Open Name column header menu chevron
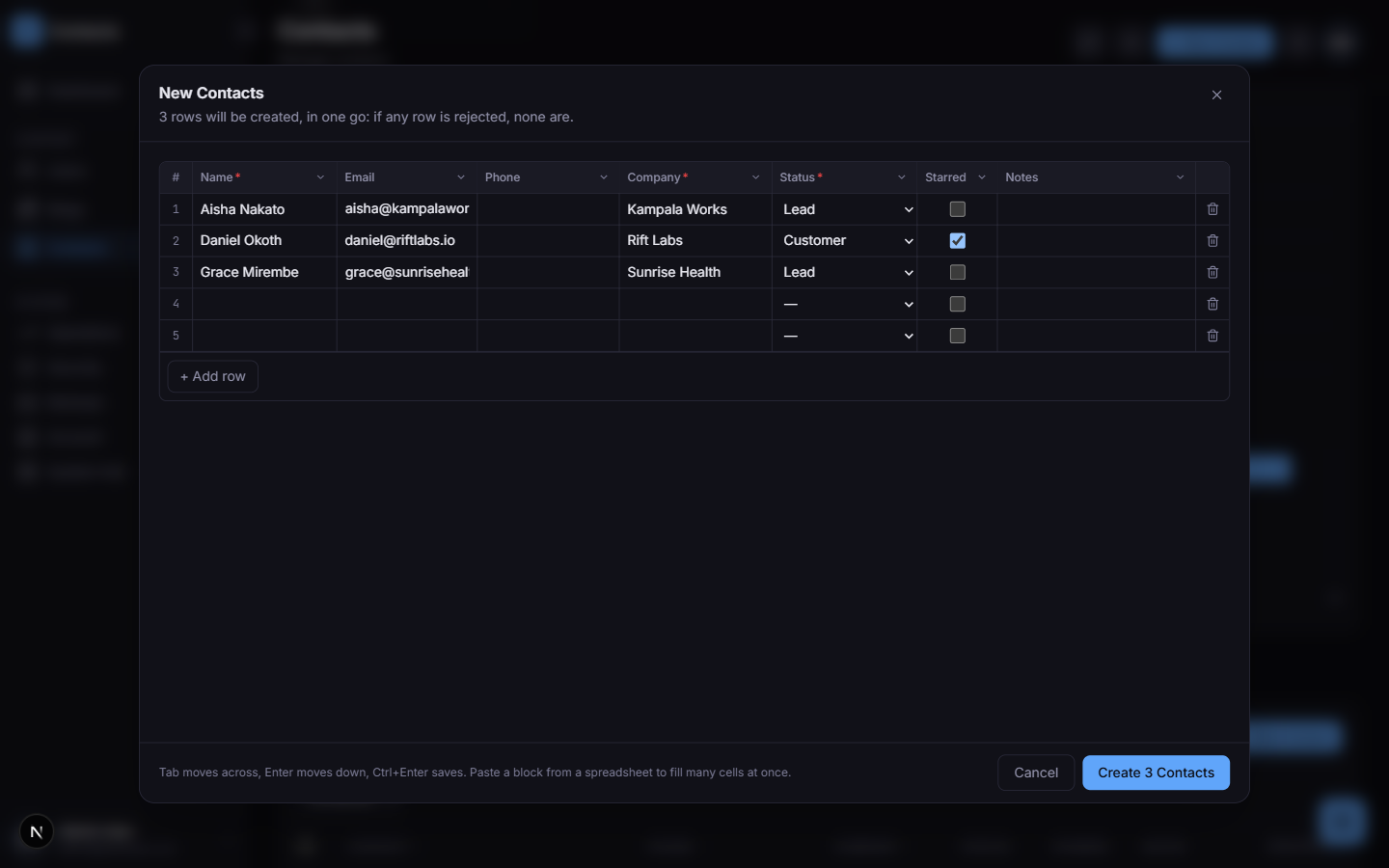Screen dimensions: 1389x868 320,177
